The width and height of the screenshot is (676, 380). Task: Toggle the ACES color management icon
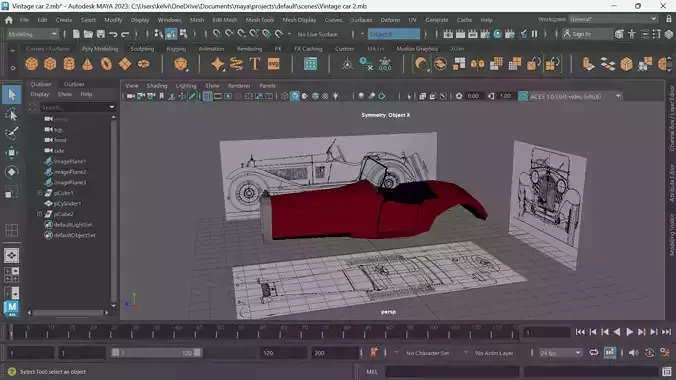[523, 96]
